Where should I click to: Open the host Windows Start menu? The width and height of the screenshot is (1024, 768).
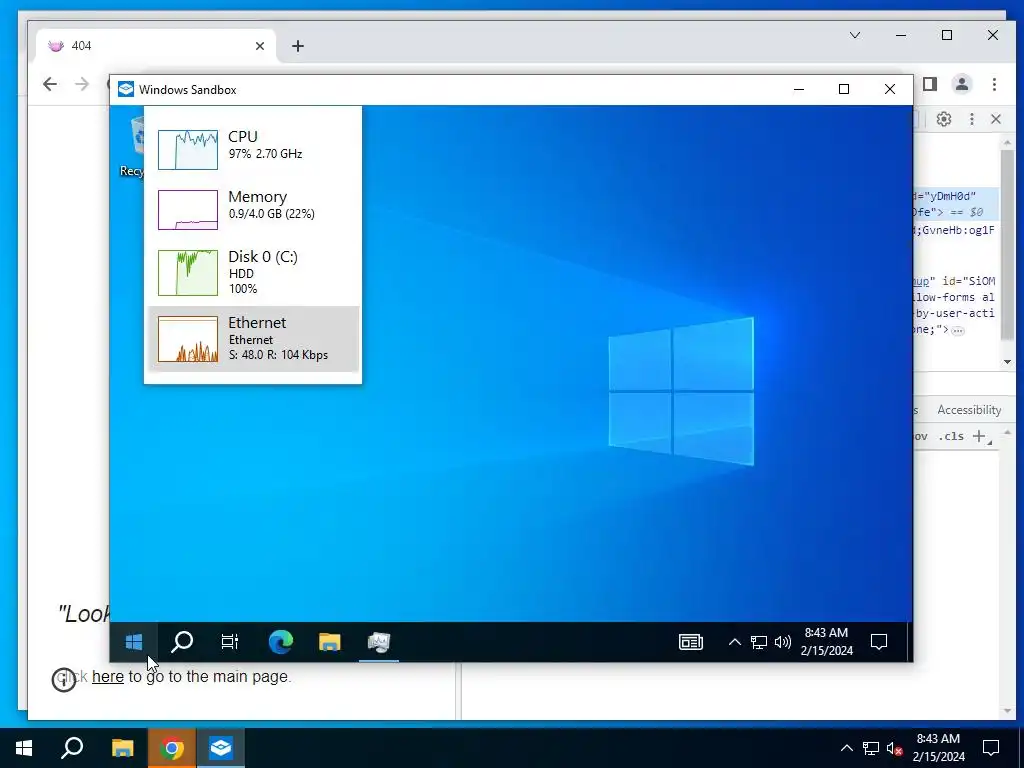24,748
